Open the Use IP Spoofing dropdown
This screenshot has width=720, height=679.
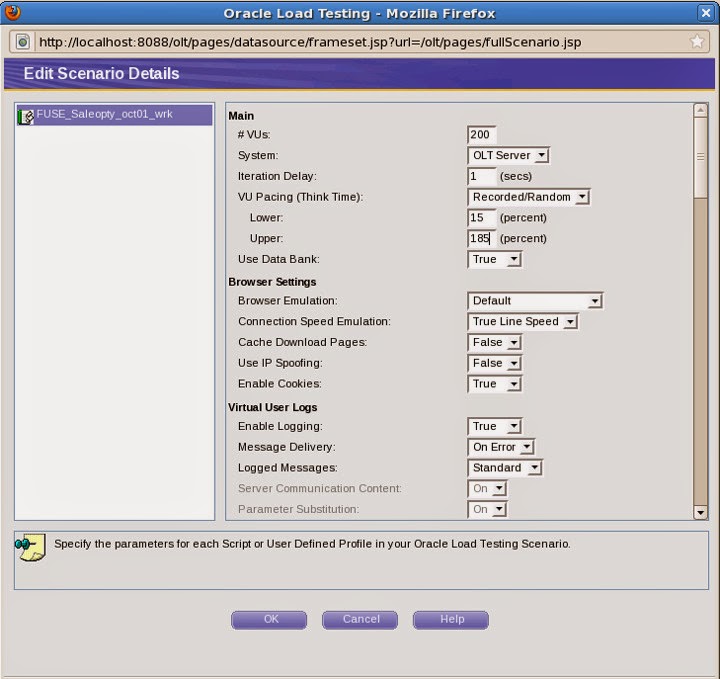[495, 363]
